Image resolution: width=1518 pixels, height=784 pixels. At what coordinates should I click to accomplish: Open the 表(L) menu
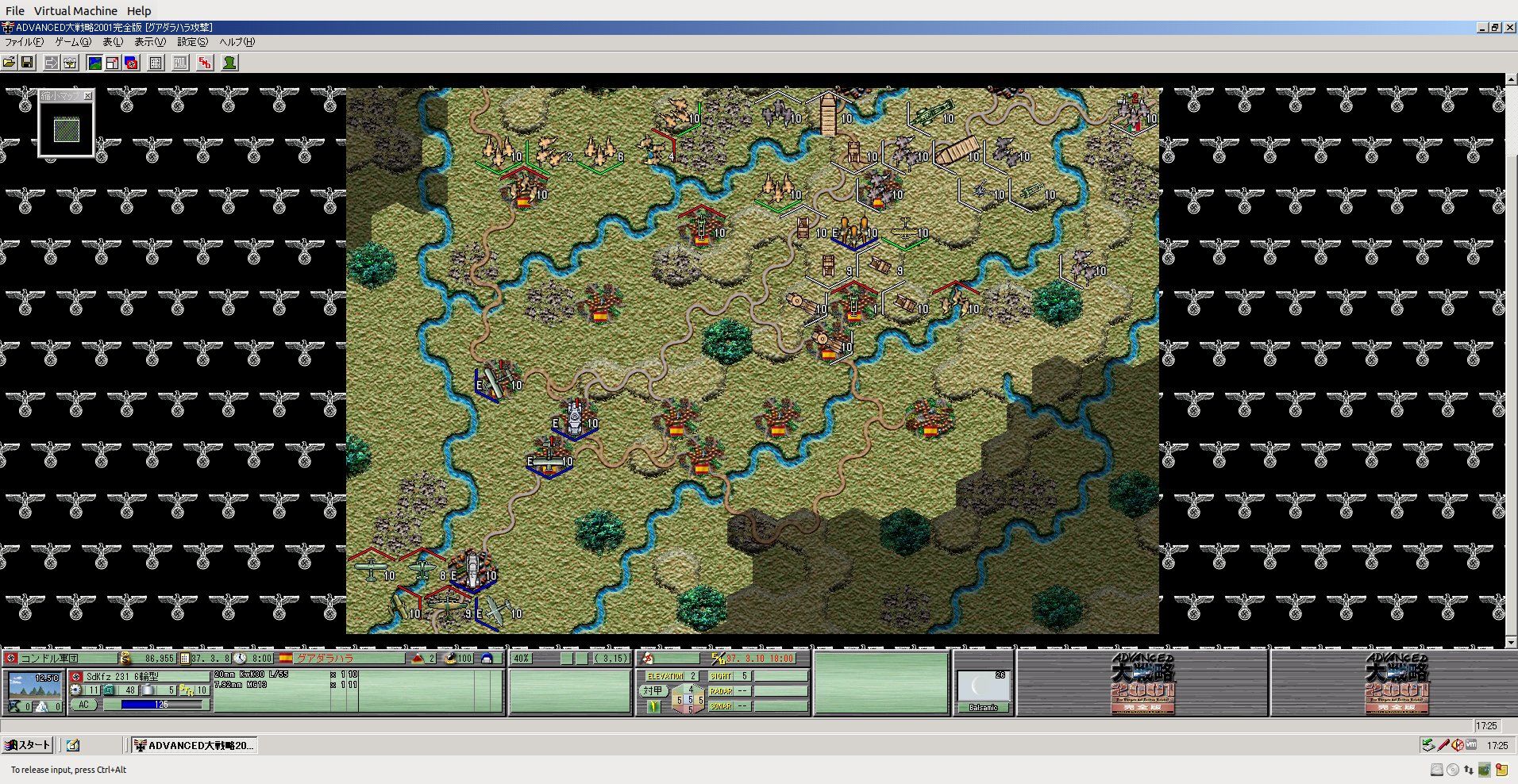[114, 42]
